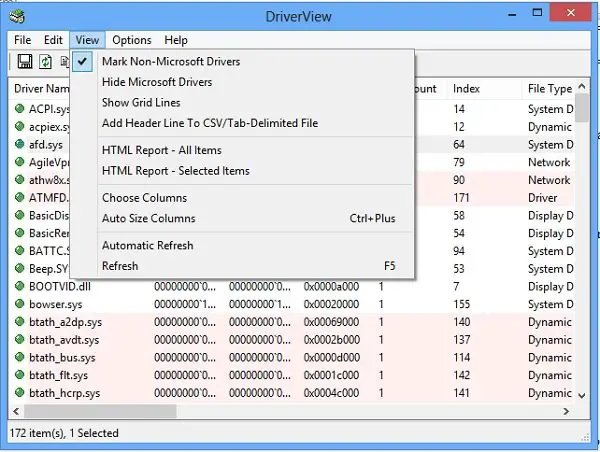
Task: Minimize the DriverView window
Action: (512, 15)
